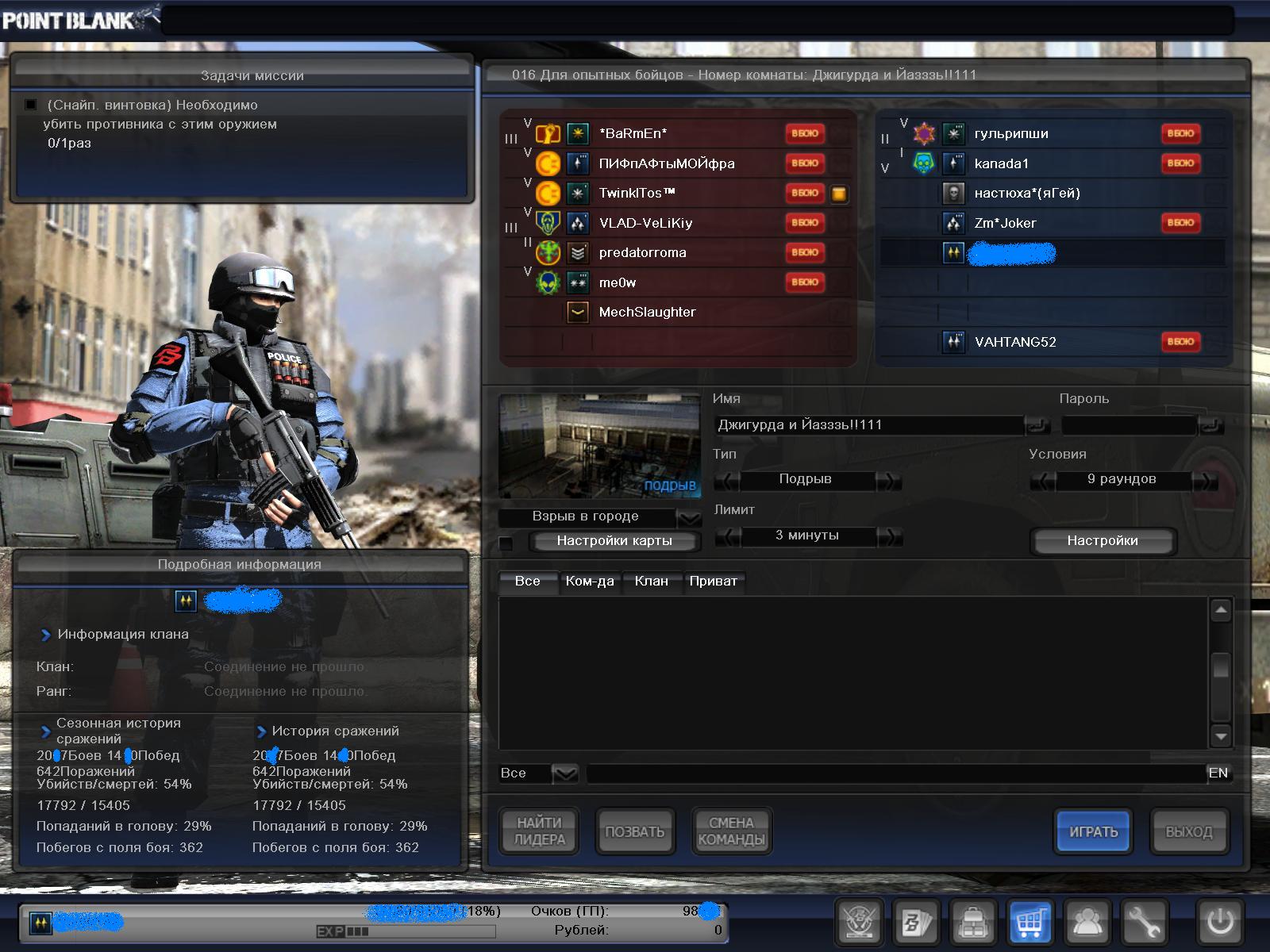Tick the sniper rifle mission task checkbox

(x=31, y=105)
